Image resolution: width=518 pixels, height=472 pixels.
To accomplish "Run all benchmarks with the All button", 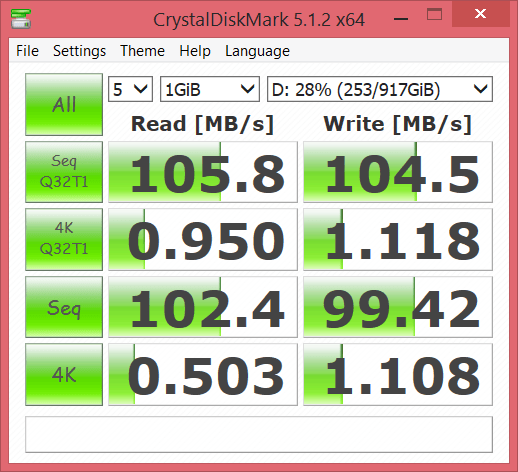I will click(x=64, y=104).
